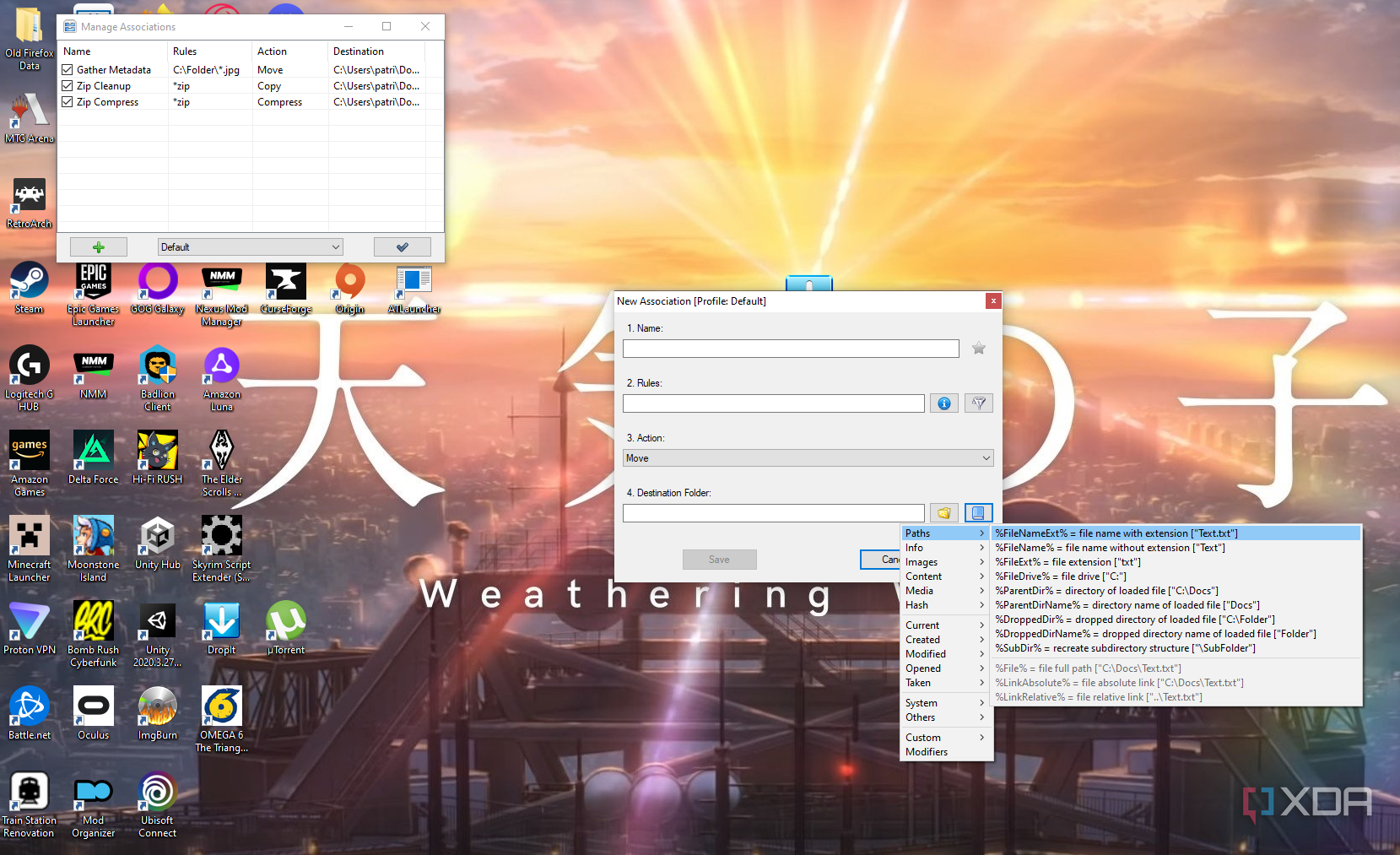Expand the Current submenu

(x=946, y=625)
